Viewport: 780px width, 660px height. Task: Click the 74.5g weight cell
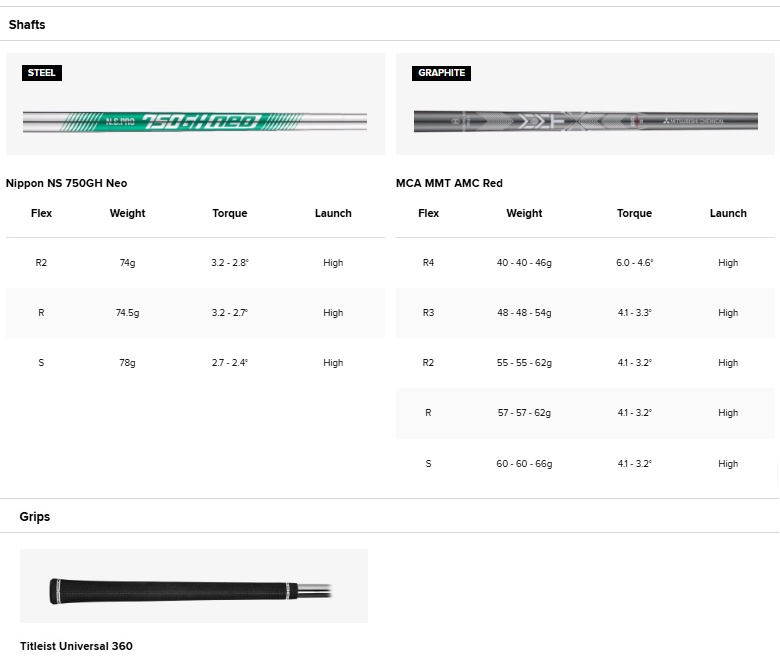(127, 313)
